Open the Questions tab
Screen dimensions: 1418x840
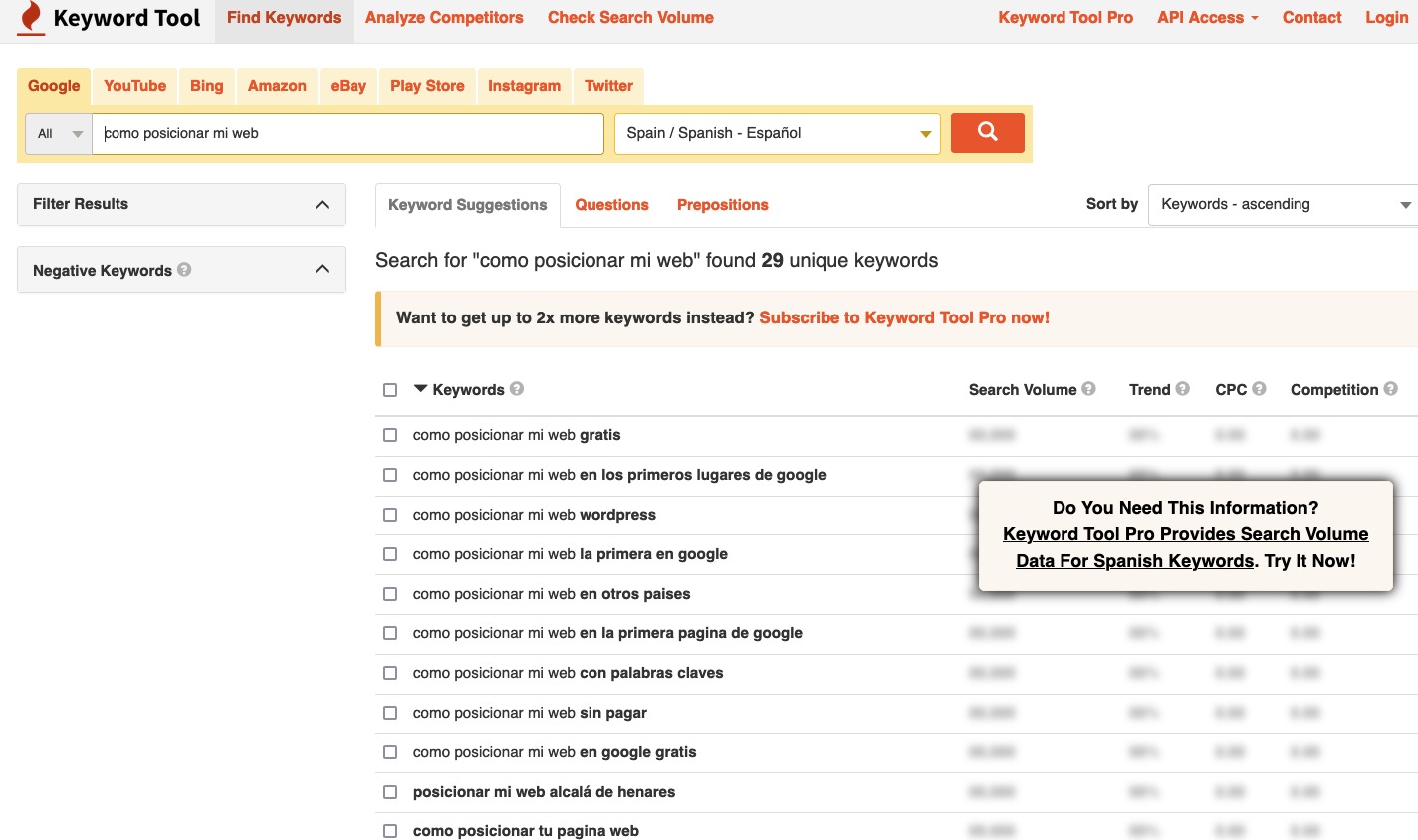611,205
